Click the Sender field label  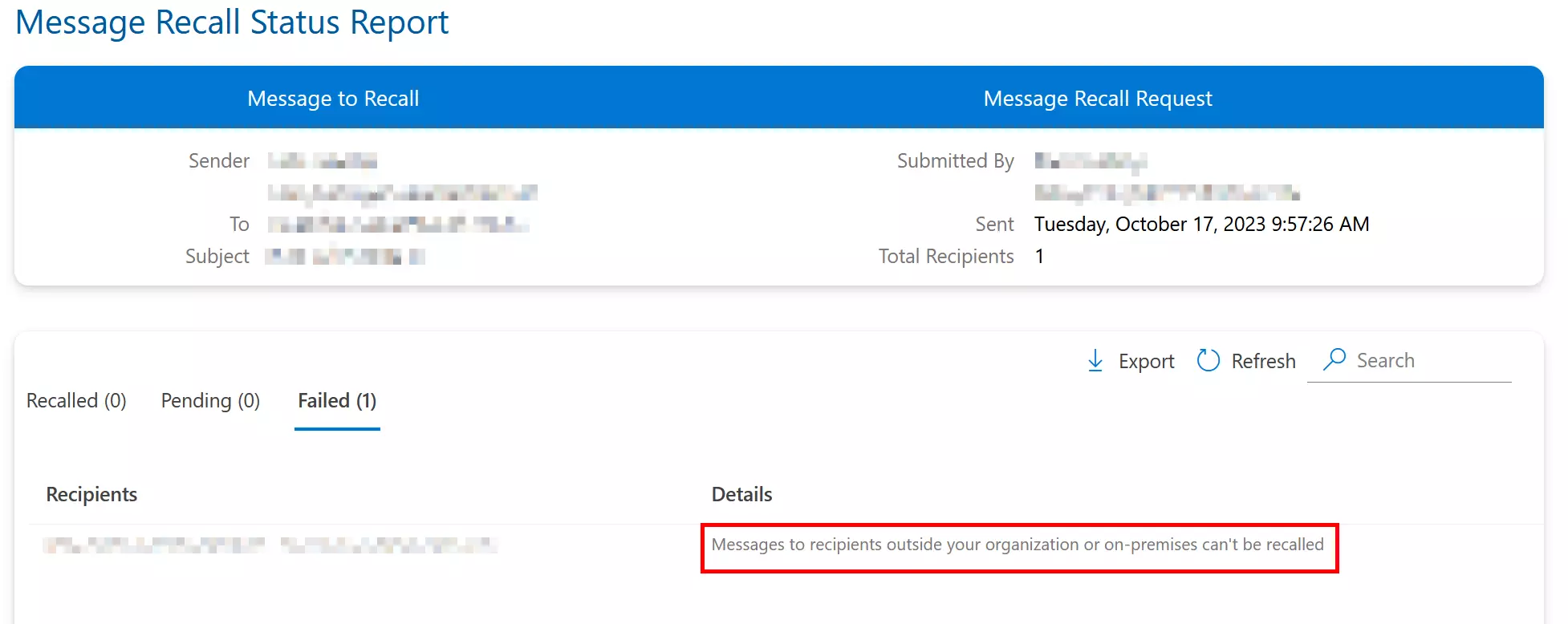(x=218, y=161)
